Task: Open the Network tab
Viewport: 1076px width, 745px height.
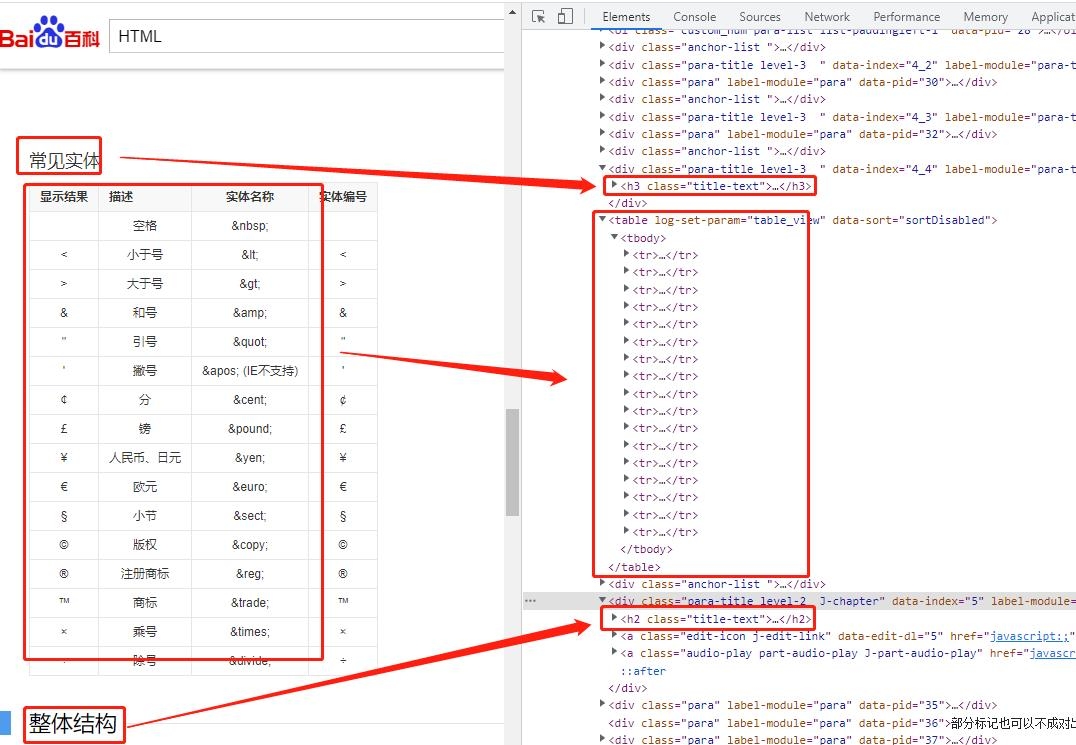Action: point(827,17)
